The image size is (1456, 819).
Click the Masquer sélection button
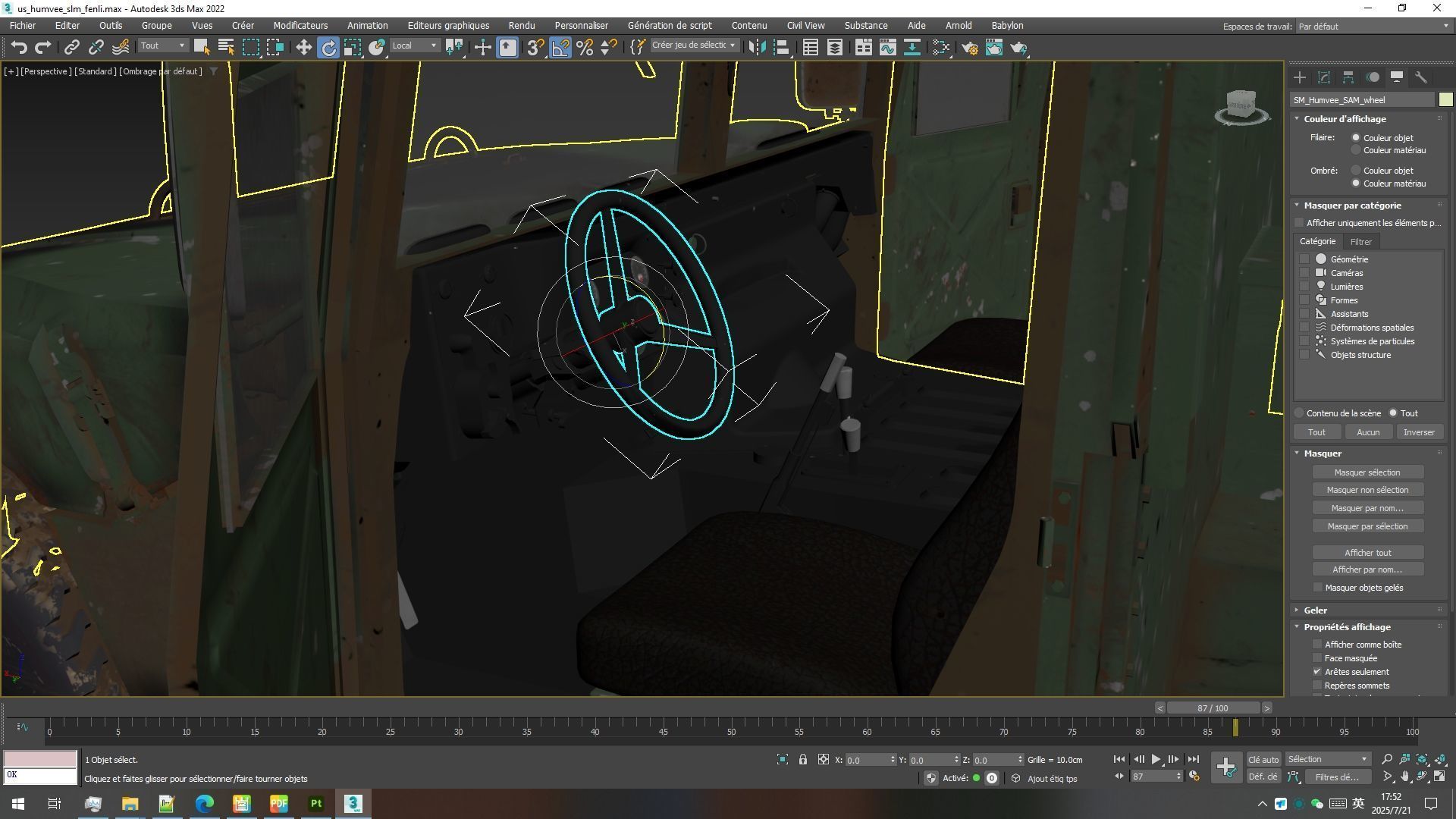[x=1367, y=472]
